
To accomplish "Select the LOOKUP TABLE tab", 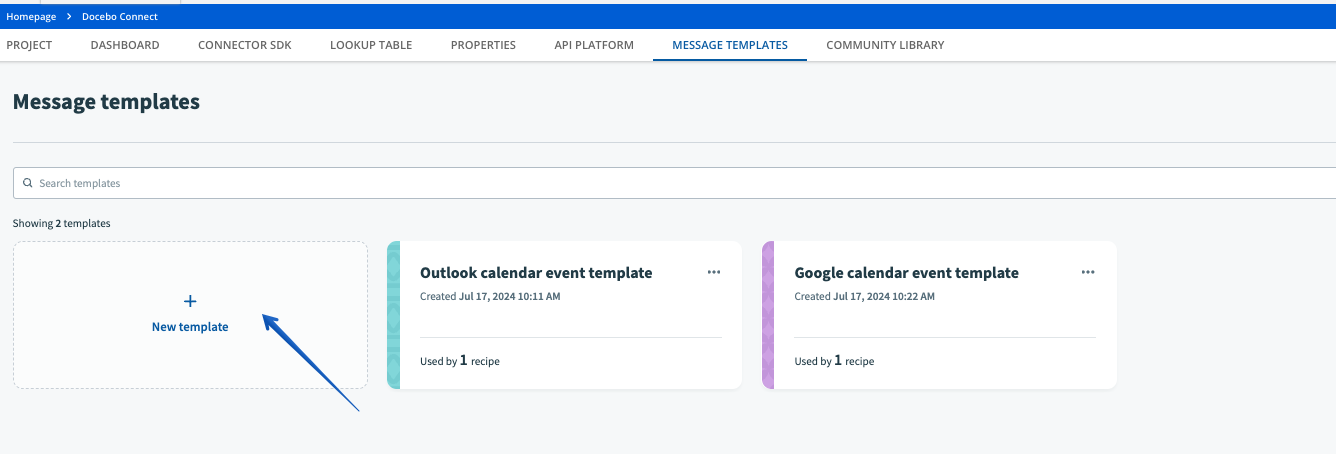I will pos(371,45).
